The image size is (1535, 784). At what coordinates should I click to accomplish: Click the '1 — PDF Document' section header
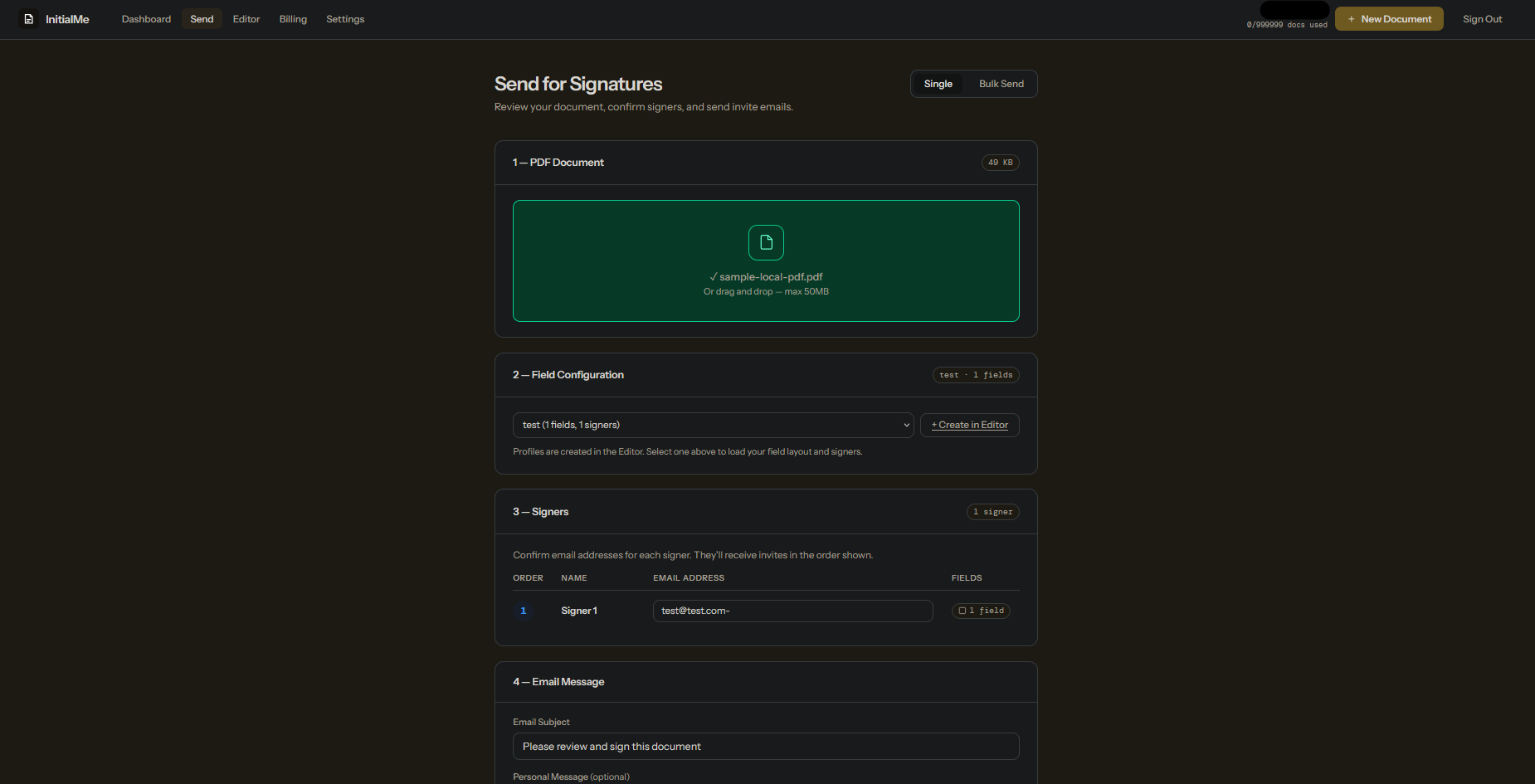click(x=558, y=163)
